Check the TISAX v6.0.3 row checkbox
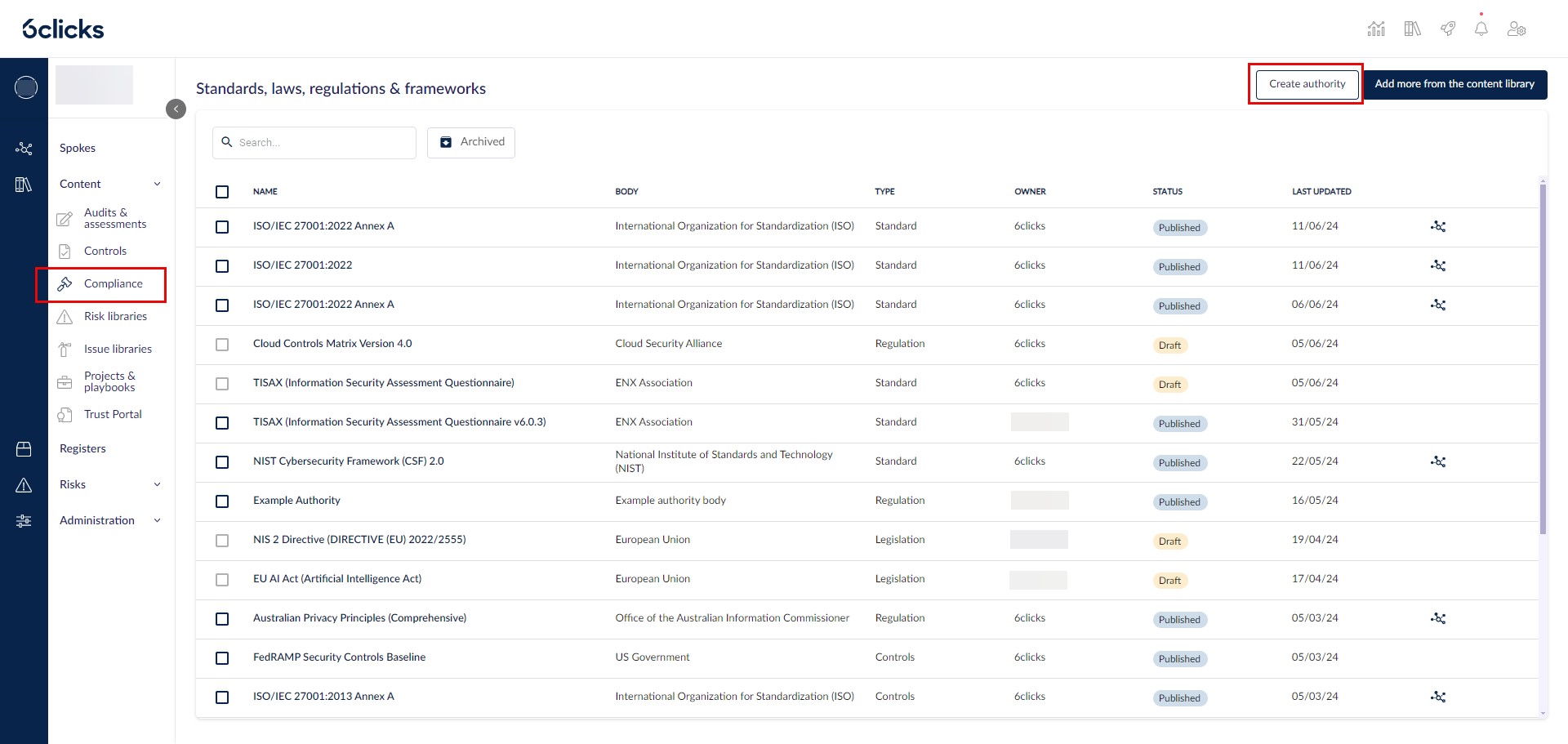This screenshot has width=1568, height=744. click(x=222, y=423)
